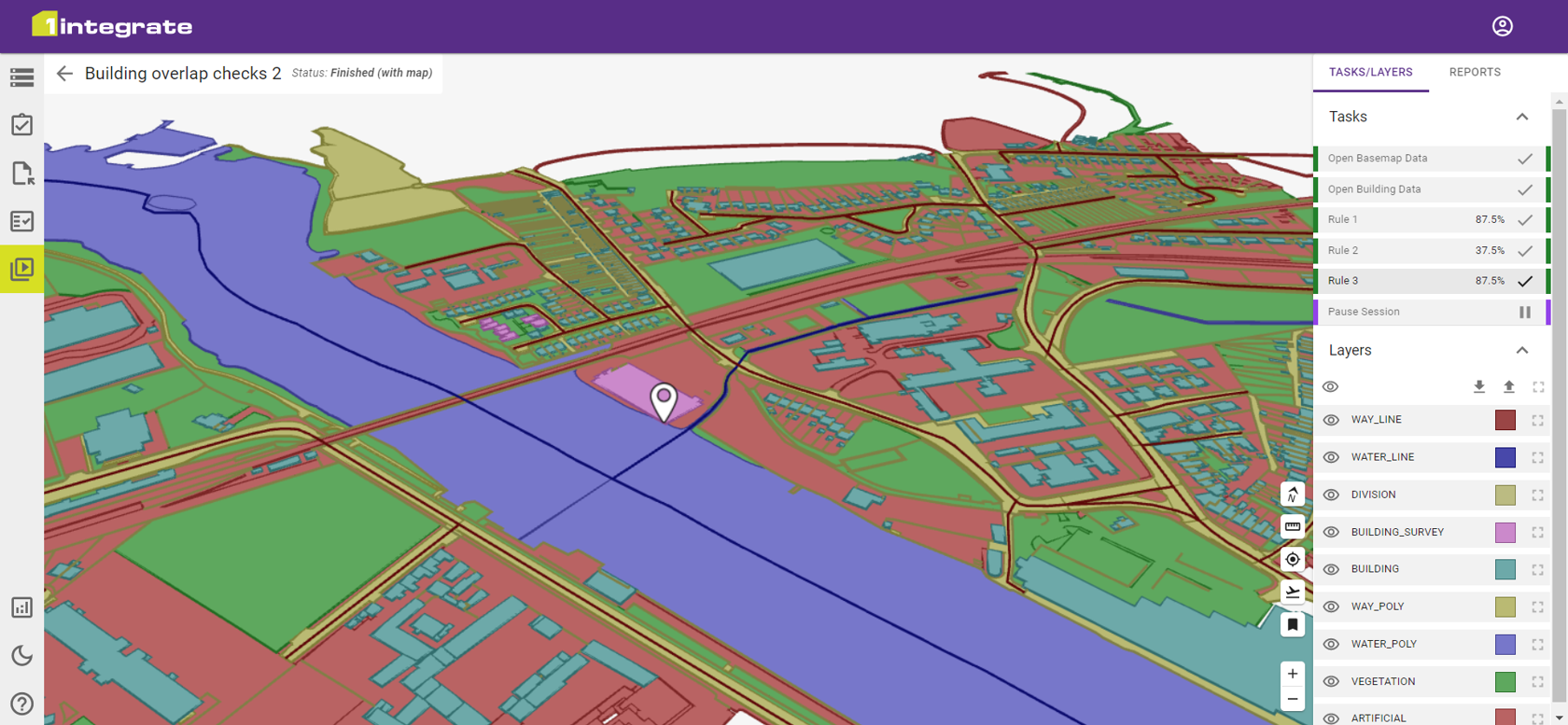Switch to the REPORTS tab
The image size is (1568, 725).
click(1475, 72)
